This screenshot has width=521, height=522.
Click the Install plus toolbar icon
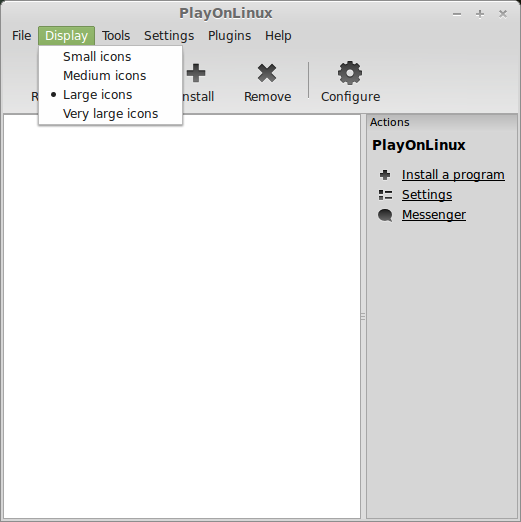196,73
